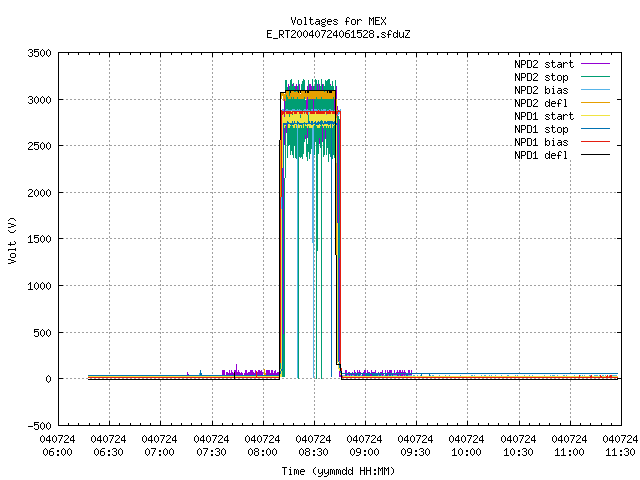The height and width of the screenshot is (480, 640).
Task: Click the 'NPD1 bias' legend label
Action: [541, 142]
